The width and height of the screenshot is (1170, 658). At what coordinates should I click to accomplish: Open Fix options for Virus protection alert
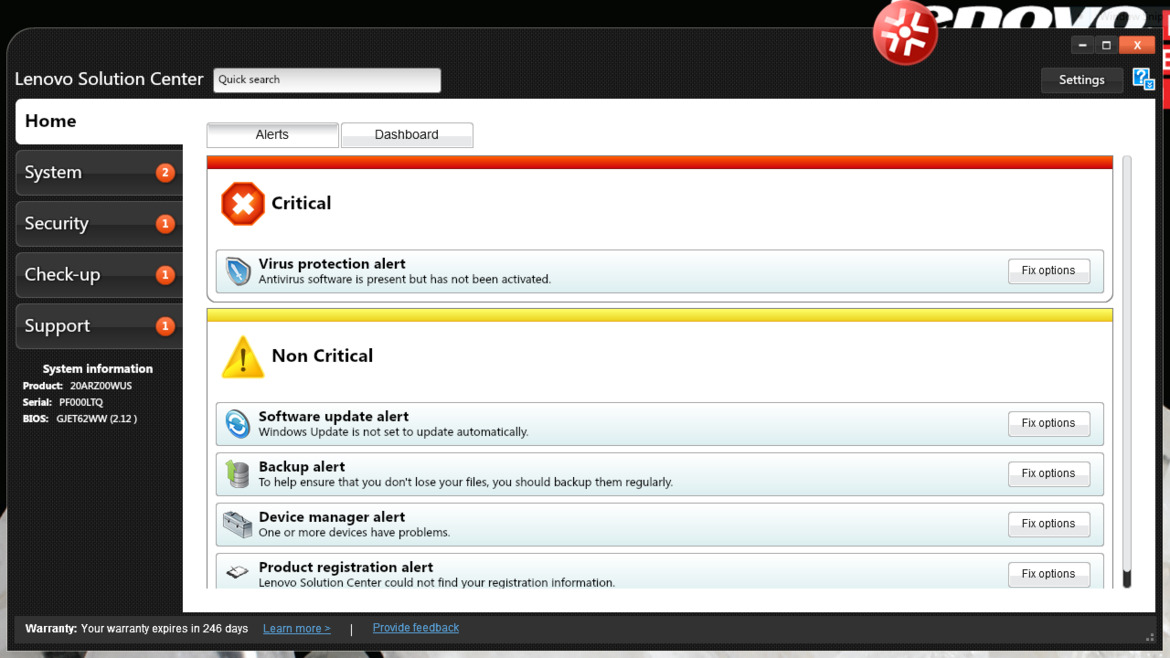click(x=1048, y=271)
